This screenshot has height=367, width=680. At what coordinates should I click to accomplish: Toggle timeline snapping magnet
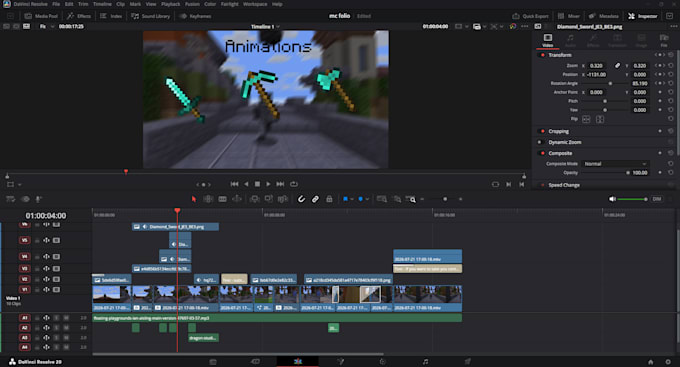pyautogui.click(x=301, y=199)
